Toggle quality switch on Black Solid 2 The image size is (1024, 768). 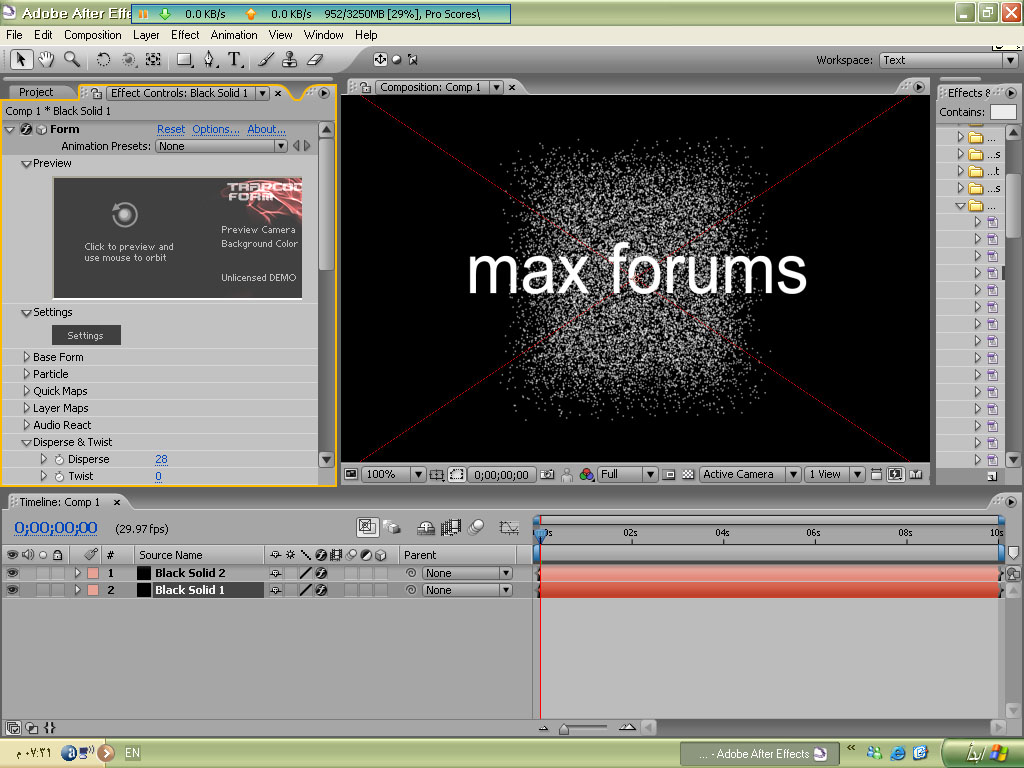coord(305,573)
